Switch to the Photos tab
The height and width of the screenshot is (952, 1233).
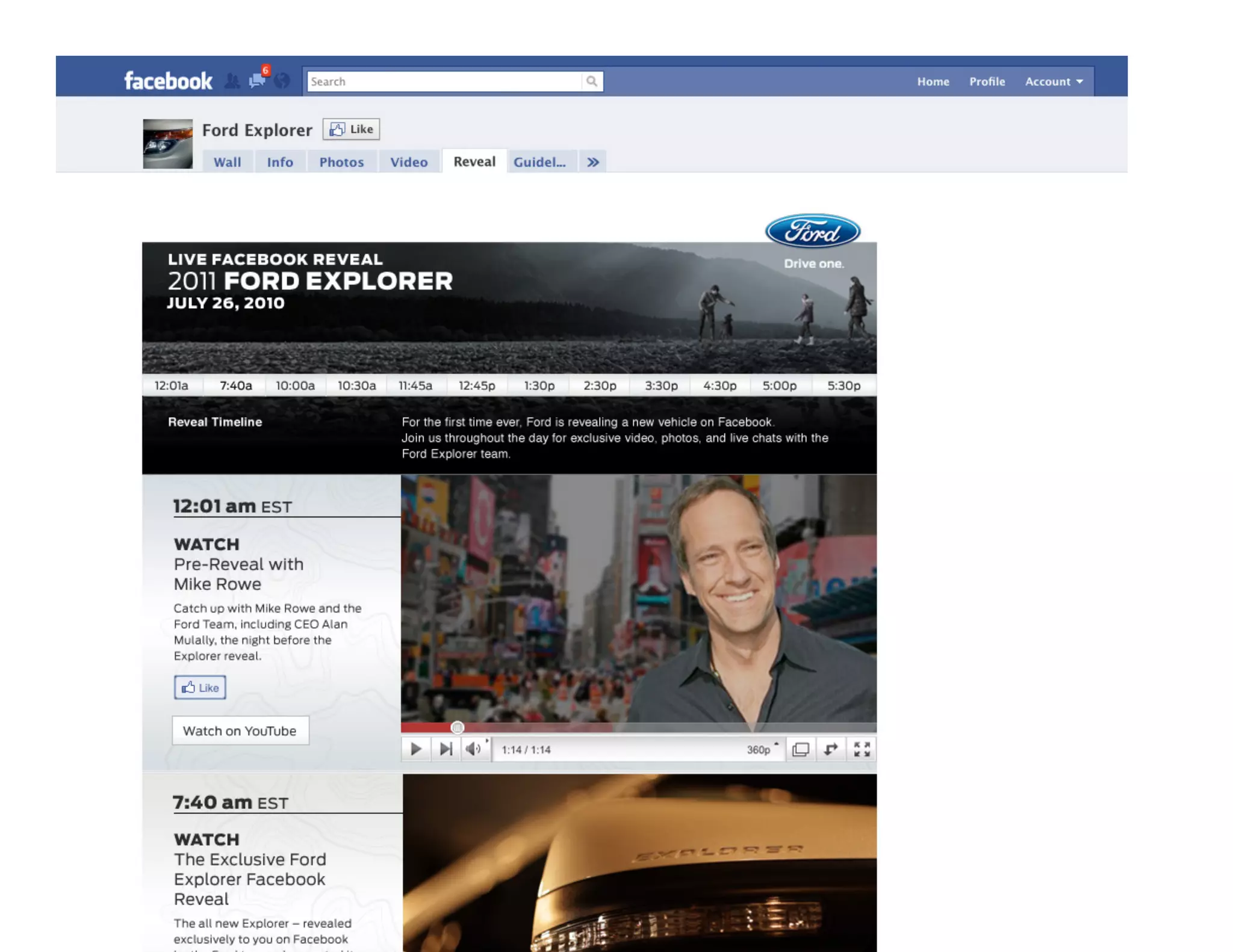point(341,162)
